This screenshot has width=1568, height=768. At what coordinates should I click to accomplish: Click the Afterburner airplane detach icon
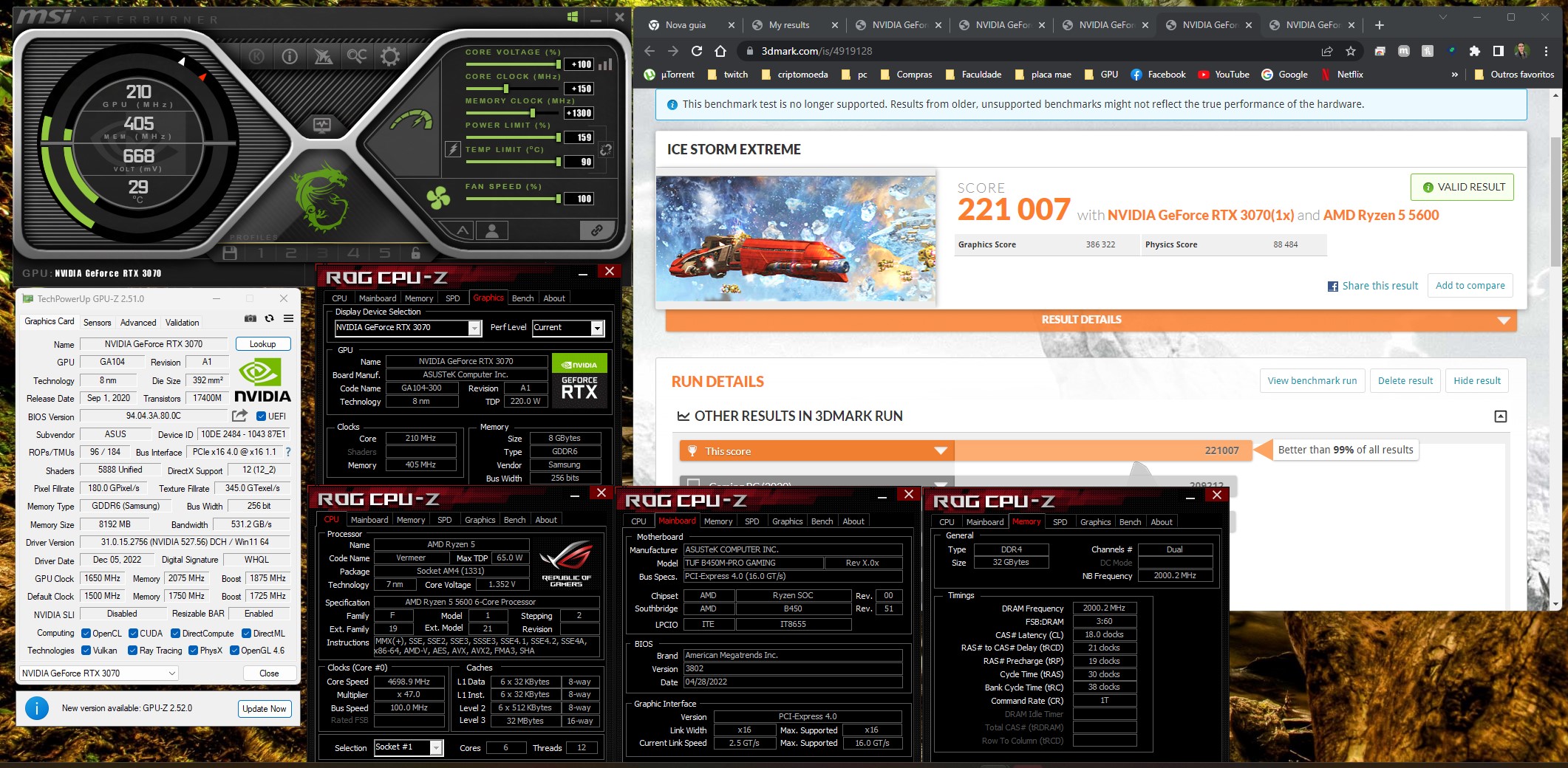tap(323, 56)
